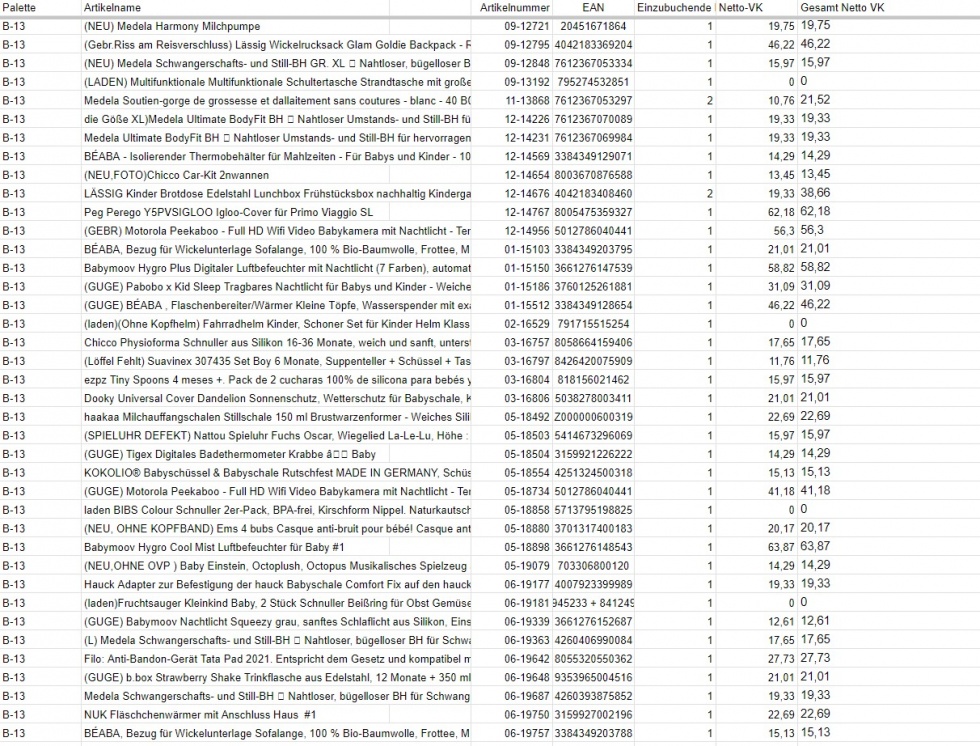Select the BÉABA Isolierender Thermobehälter cell
The width and height of the screenshot is (980, 746).
tap(276, 156)
